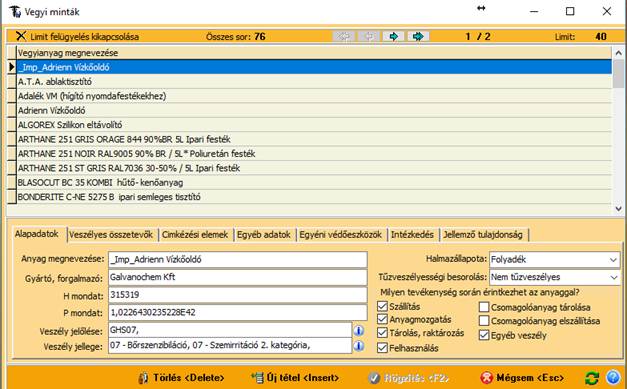Jump to last page double green arrow
Image resolution: width=627 pixels, height=389 pixels.
(x=418, y=36)
